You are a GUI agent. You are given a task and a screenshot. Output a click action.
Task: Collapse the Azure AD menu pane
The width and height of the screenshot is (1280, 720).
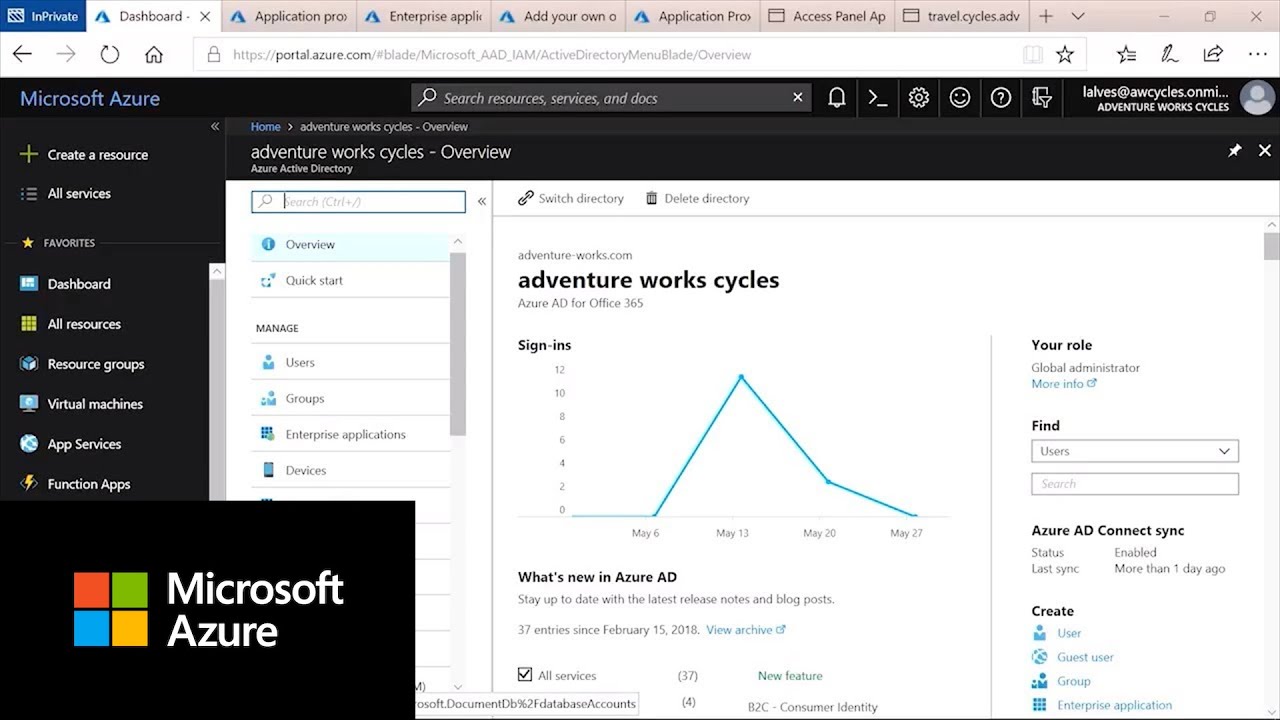click(482, 201)
